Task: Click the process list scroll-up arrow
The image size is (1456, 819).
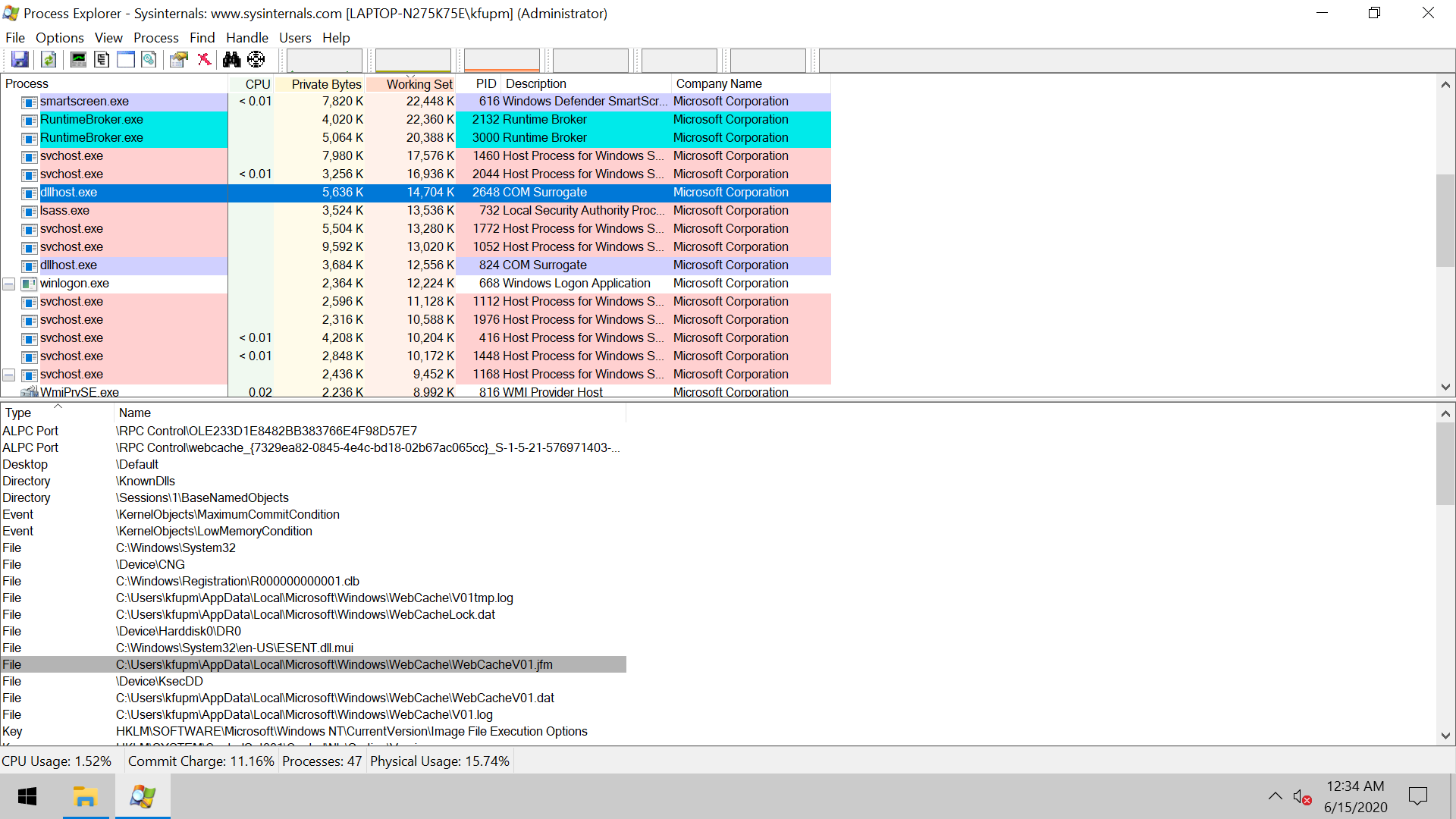Action: (x=1445, y=84)
